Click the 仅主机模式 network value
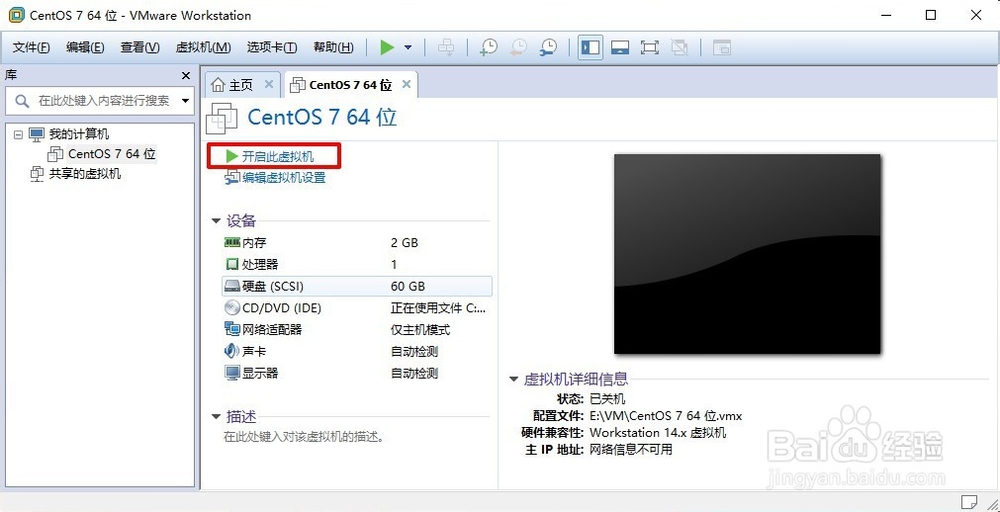Image resolution: width=1000 pixels, height=512 pixels. click(x=420, y=330)
